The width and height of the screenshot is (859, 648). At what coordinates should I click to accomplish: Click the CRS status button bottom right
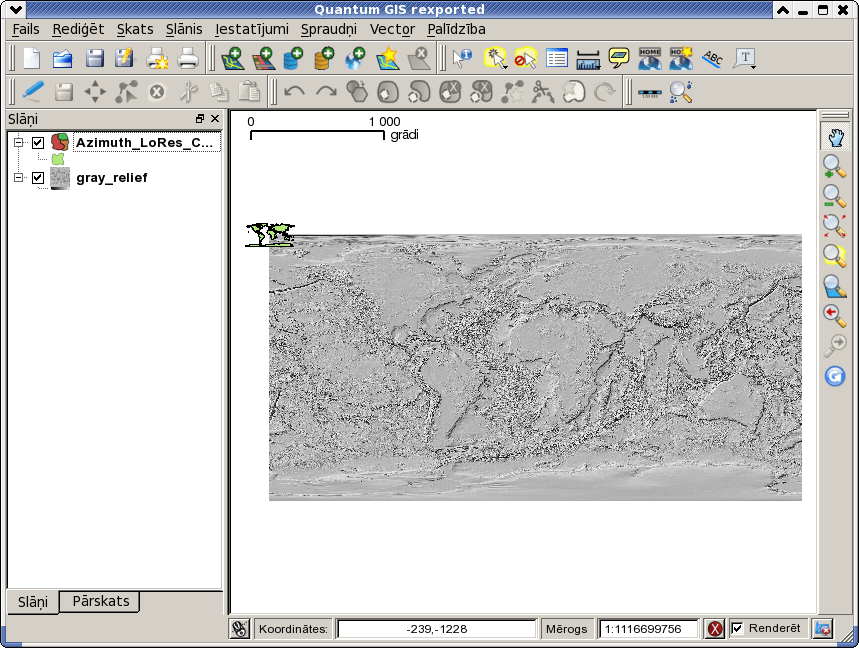[823, 629]
